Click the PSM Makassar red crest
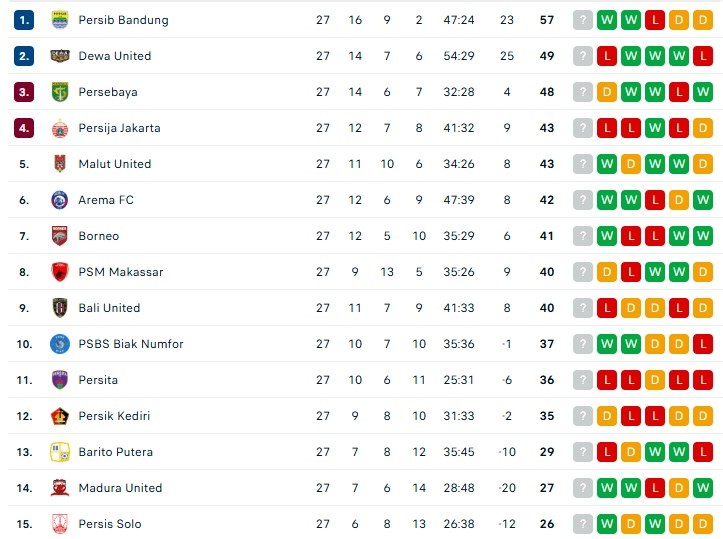The width and height of the screenshot is (723, 539). pos(59,272)
